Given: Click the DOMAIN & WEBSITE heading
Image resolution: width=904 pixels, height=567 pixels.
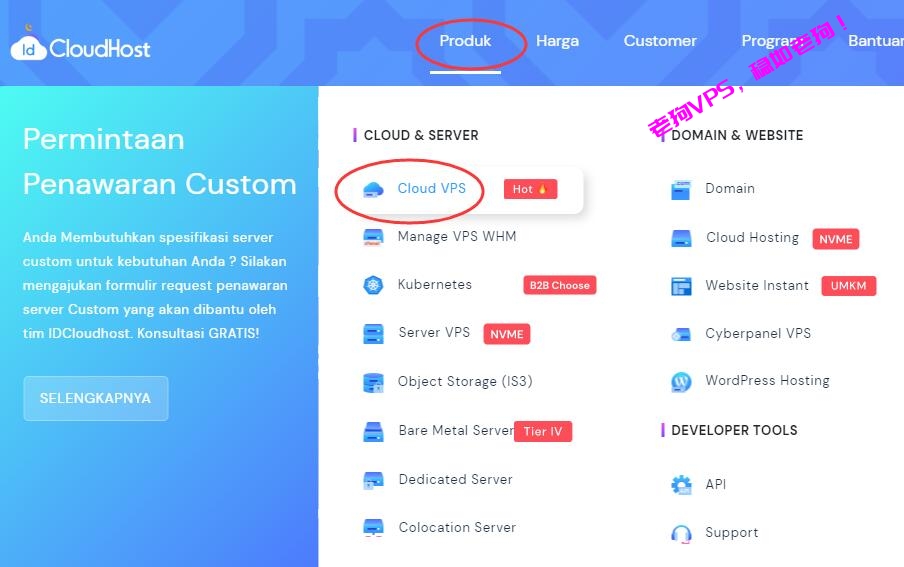Looking at the screenshot, I should click(737, 136).
